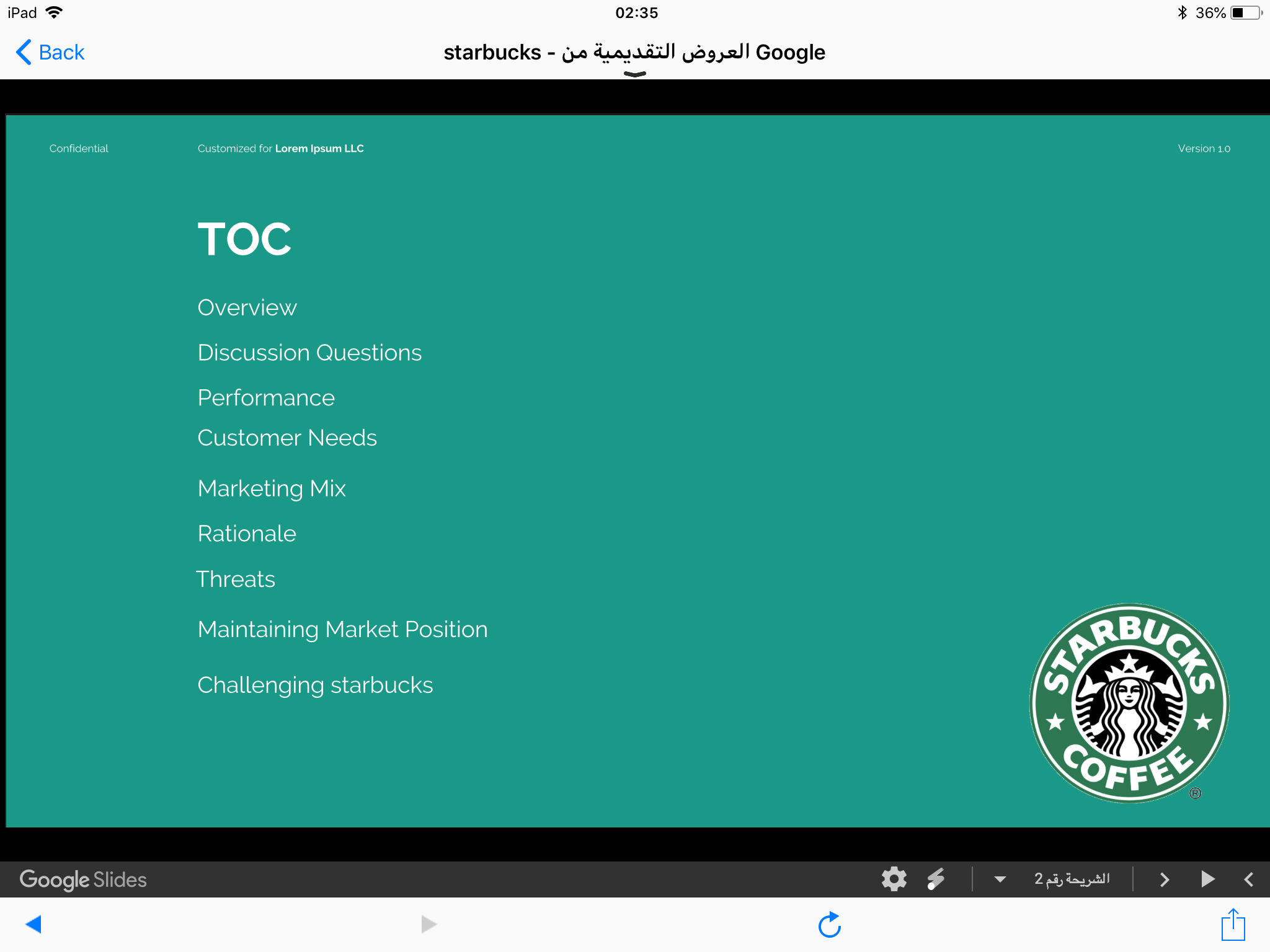Click the TOC slide title
The image size is (1270, 952).
[x=244, y=239]
